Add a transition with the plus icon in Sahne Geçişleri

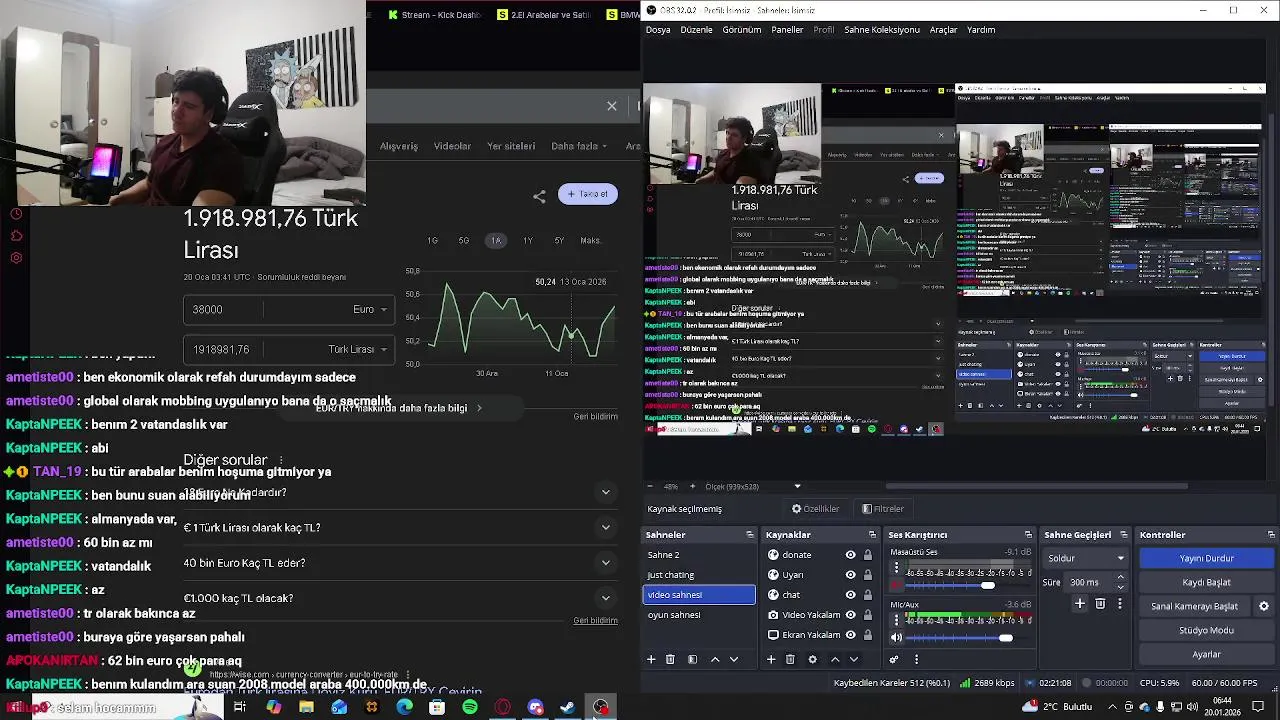1080,604
